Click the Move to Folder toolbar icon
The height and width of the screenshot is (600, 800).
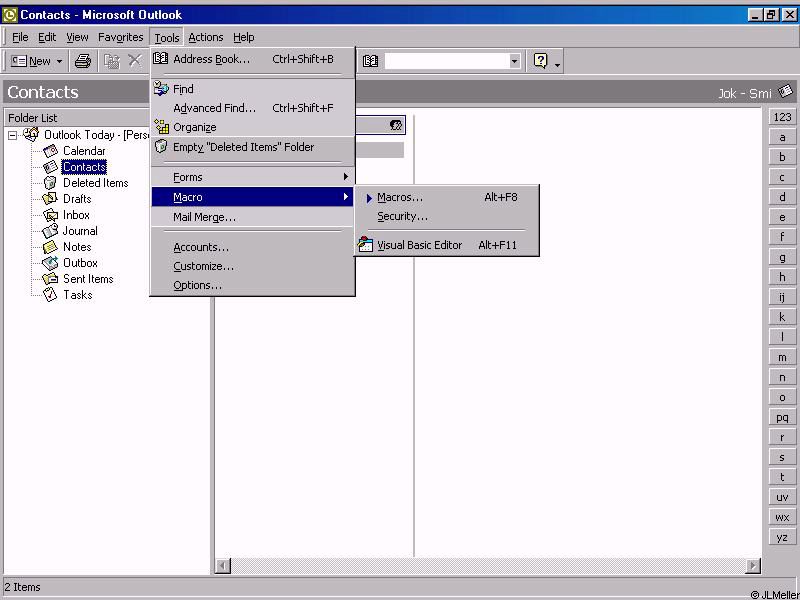click(x=112, y=61)
